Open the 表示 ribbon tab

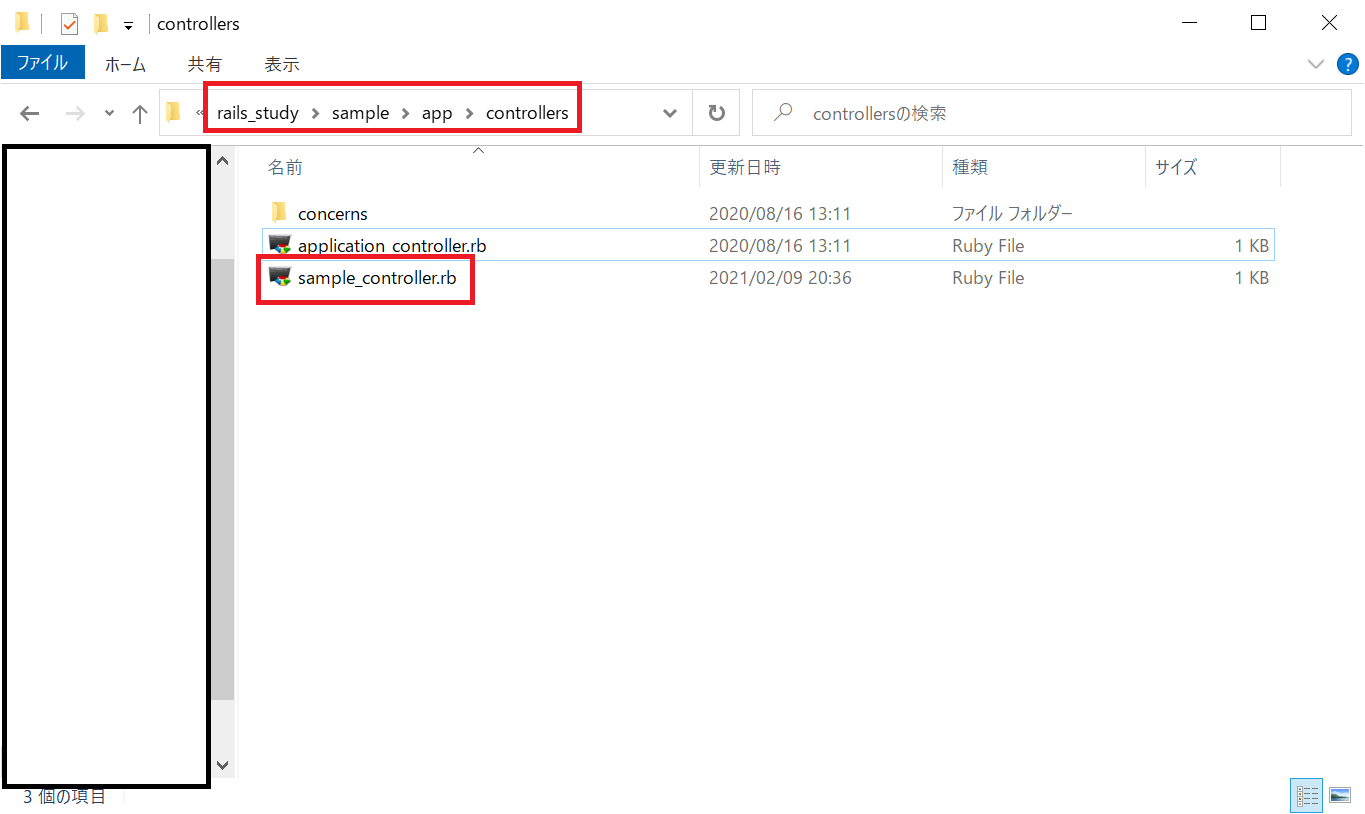281,64
